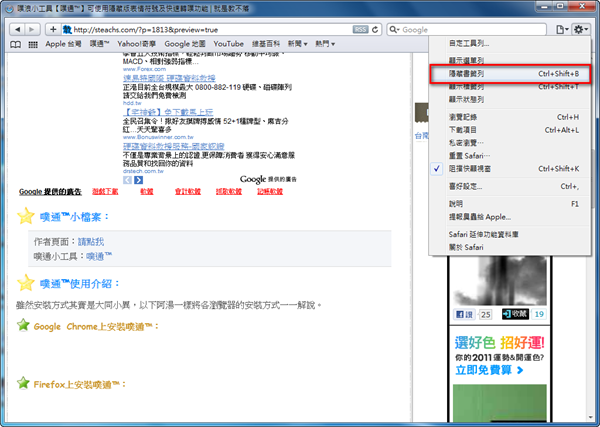Open 噗通™ bookmark in bookmarks bar
This screenshot has height=427, width=600.
tap(99, 44)
